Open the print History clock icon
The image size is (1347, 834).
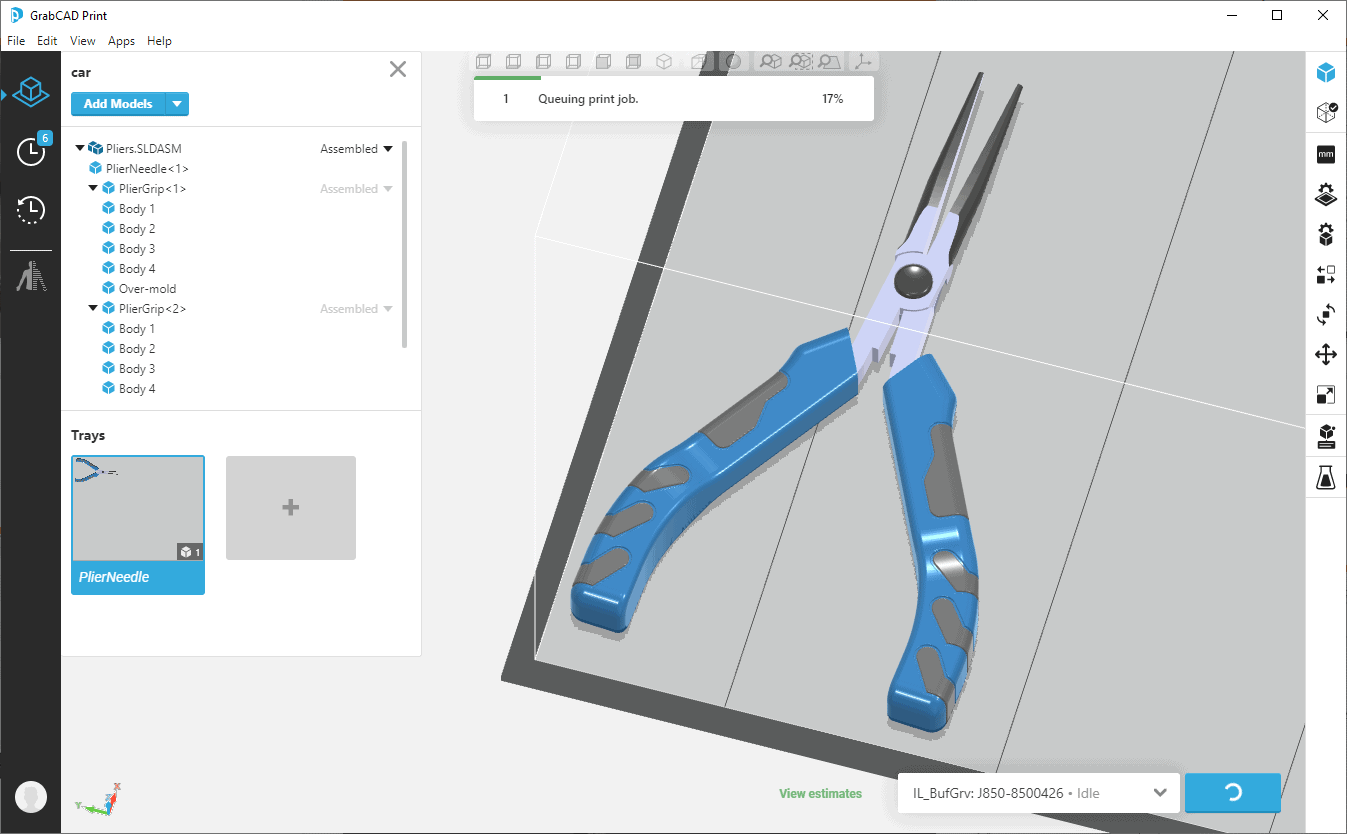[31, 210]
